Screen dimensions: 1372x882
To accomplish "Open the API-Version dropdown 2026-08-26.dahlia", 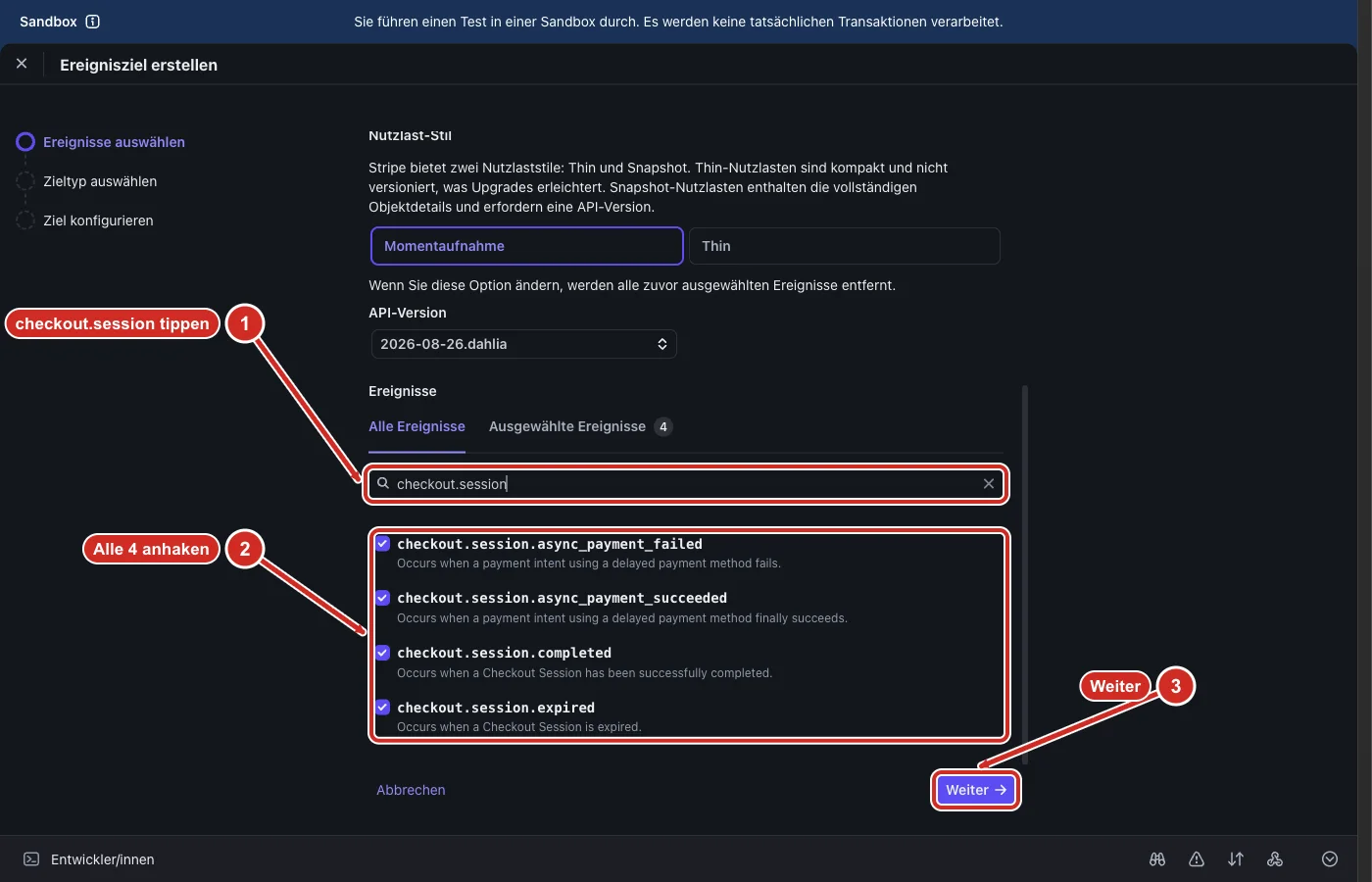I will pos(524,344).
